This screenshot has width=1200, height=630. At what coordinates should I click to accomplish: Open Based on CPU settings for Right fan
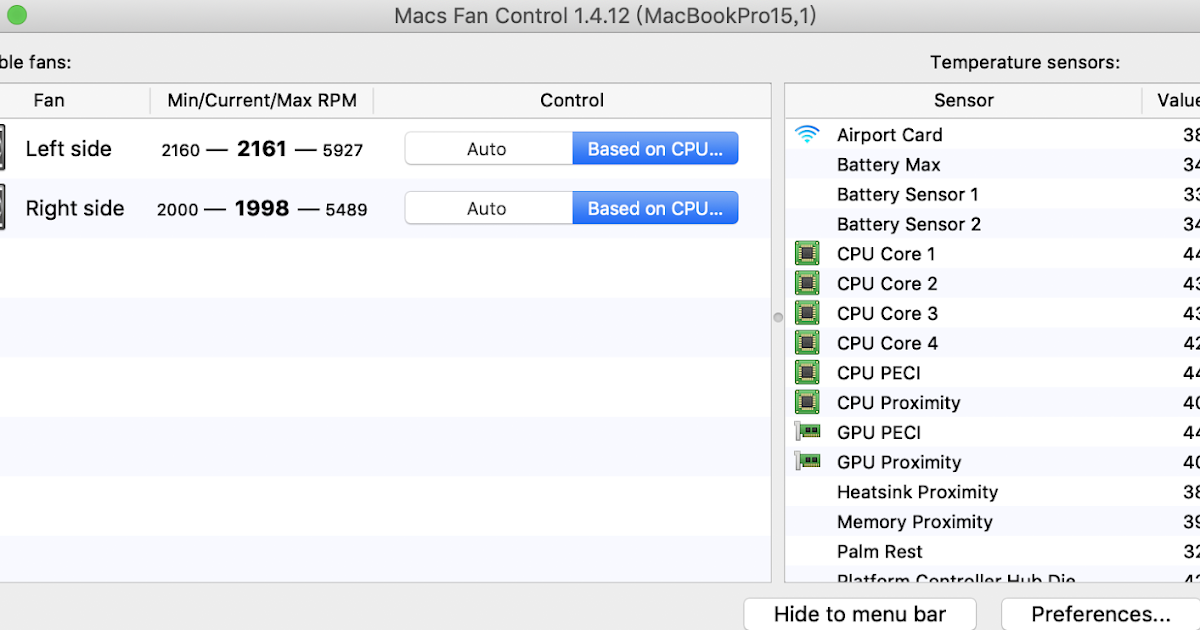point(655,207)
